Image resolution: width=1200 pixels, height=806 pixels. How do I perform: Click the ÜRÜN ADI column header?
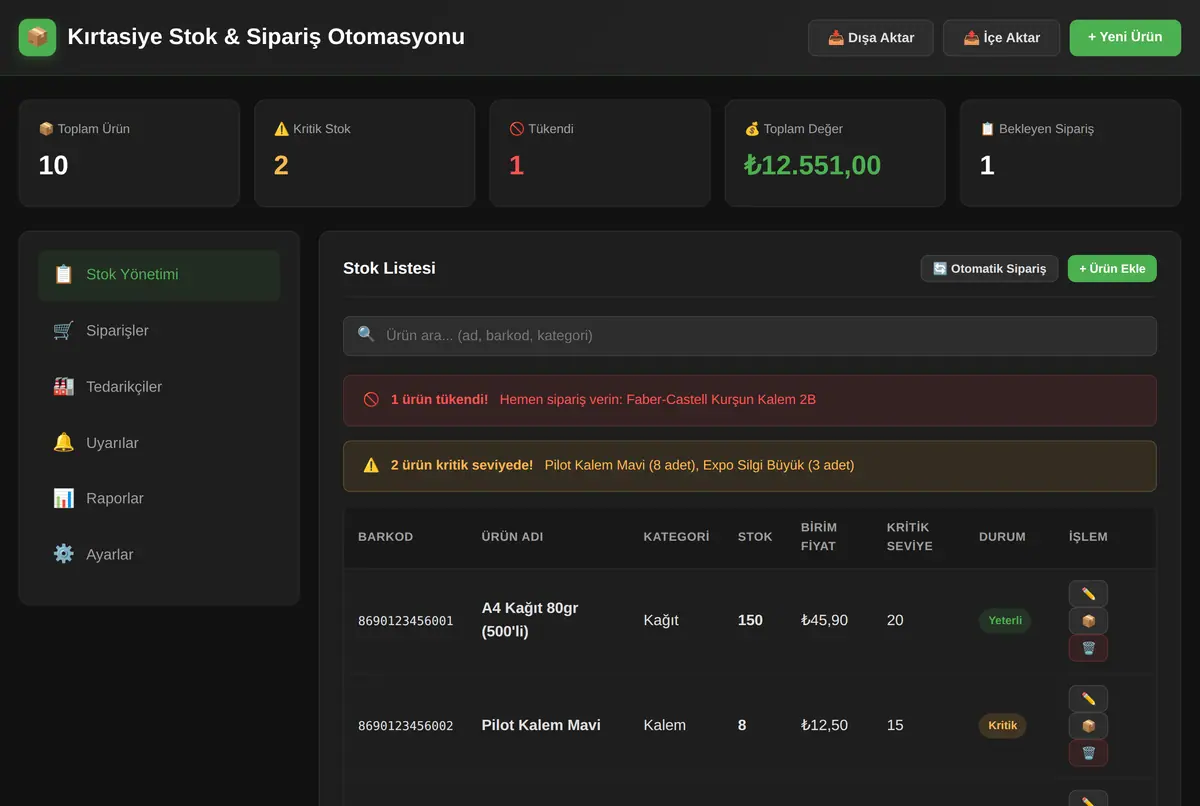tap(513, 537)
